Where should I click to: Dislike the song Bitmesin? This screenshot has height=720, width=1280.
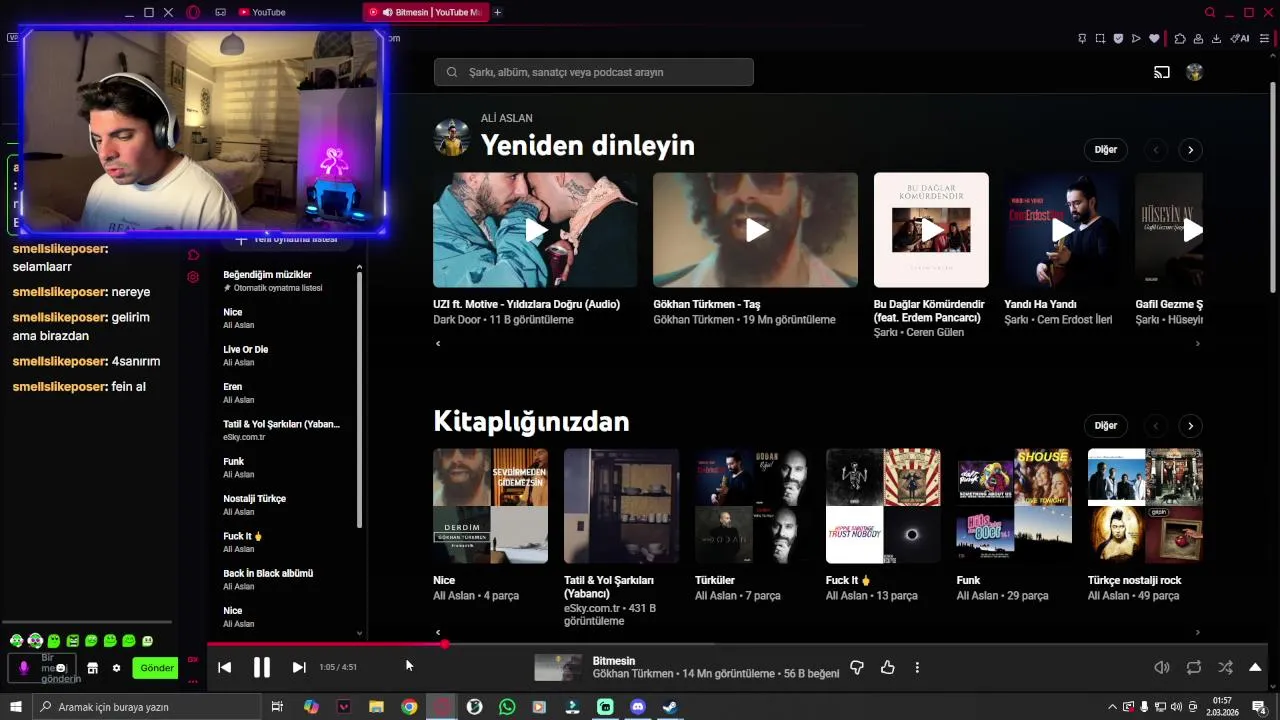click(856, 667)
